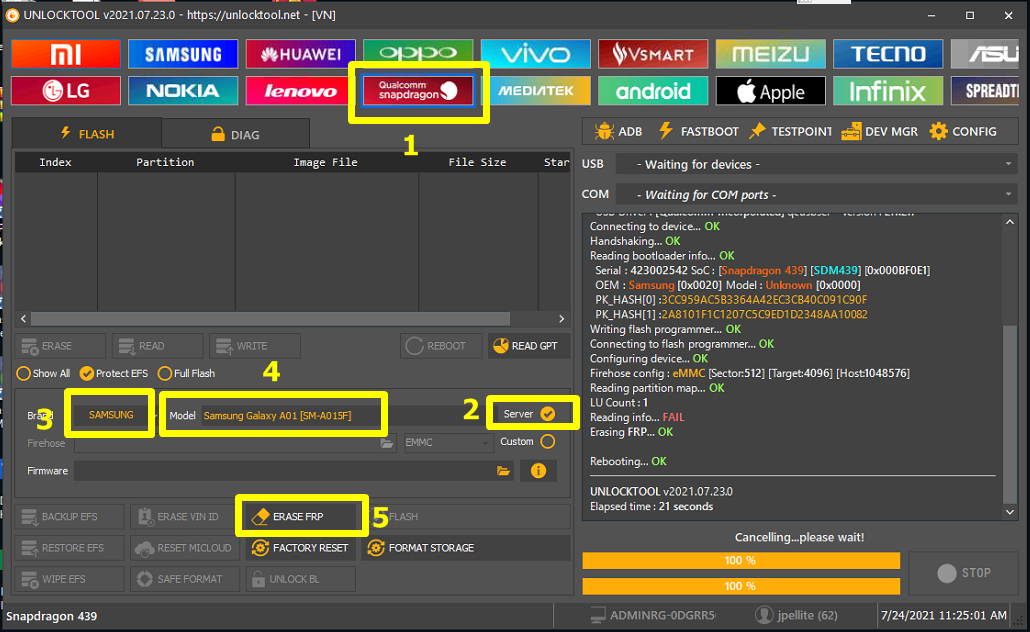Click the WRITE partition button
This screenshot has height=632, width=1030.
click(255, 346)
